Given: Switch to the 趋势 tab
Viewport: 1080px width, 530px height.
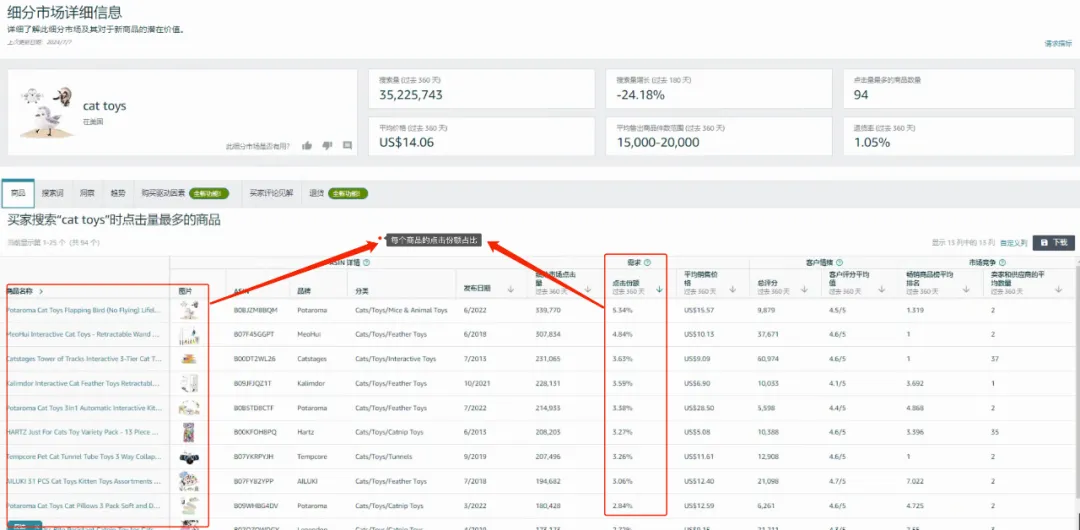Looking at the screenshot, I should pyautogui.click(x=118, y=194).
